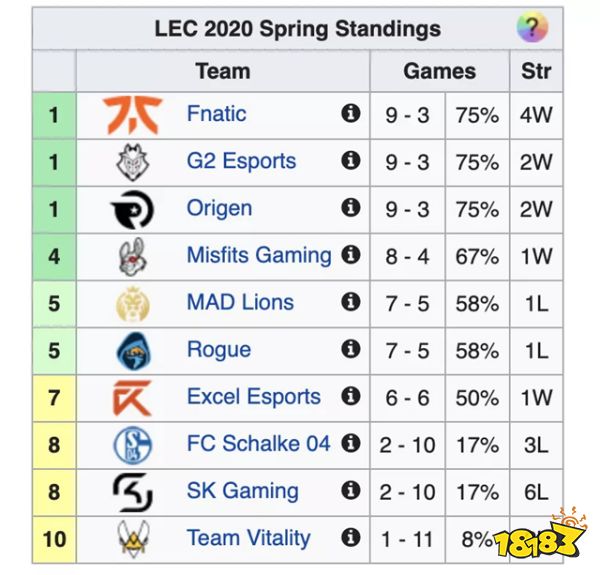Click info icon beside Origen
The width and height of the screenshot is (600, 575).
351,208
